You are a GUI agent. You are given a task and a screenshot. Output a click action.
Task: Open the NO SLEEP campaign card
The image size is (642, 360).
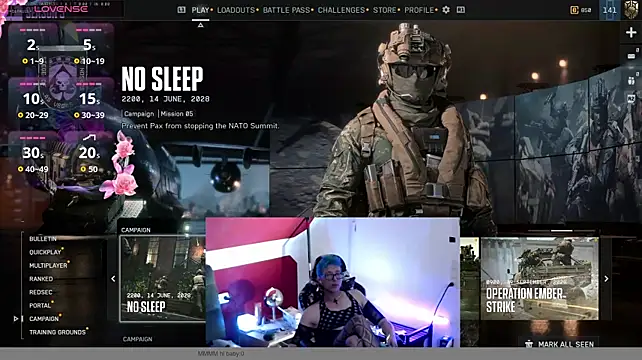[x=163, y=278]
